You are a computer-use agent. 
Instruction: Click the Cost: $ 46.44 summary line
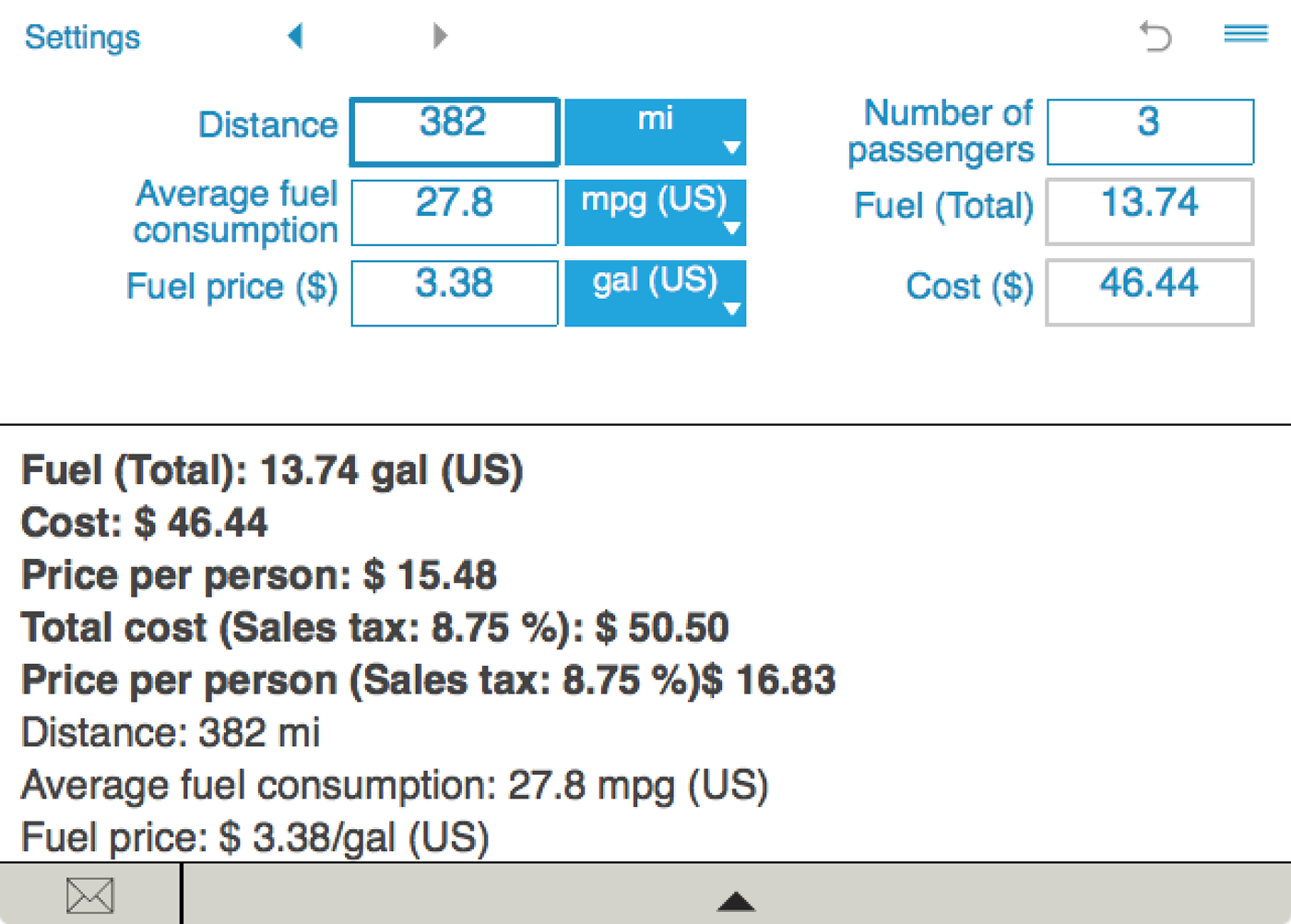(x=145, y=523)
